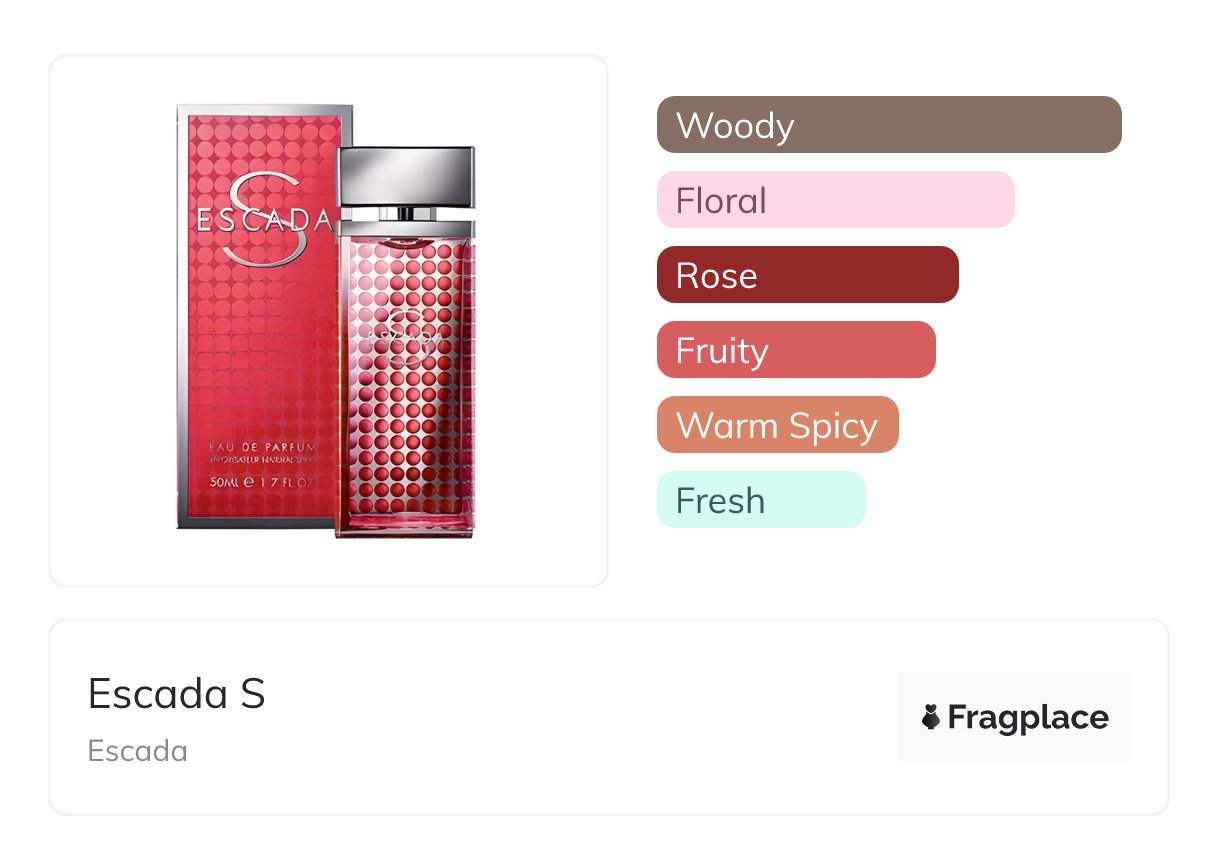
Task: Click the silver cap of the bottle
Action: pos(406,175)
